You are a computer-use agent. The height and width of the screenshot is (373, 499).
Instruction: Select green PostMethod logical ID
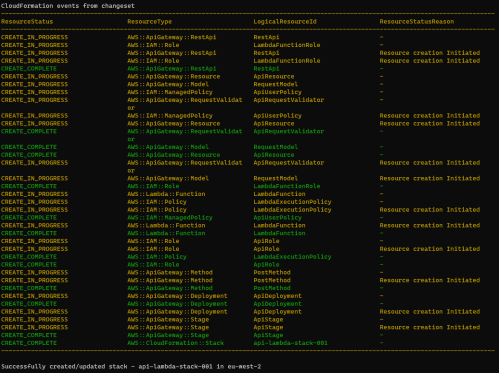[x=272, y=288]
